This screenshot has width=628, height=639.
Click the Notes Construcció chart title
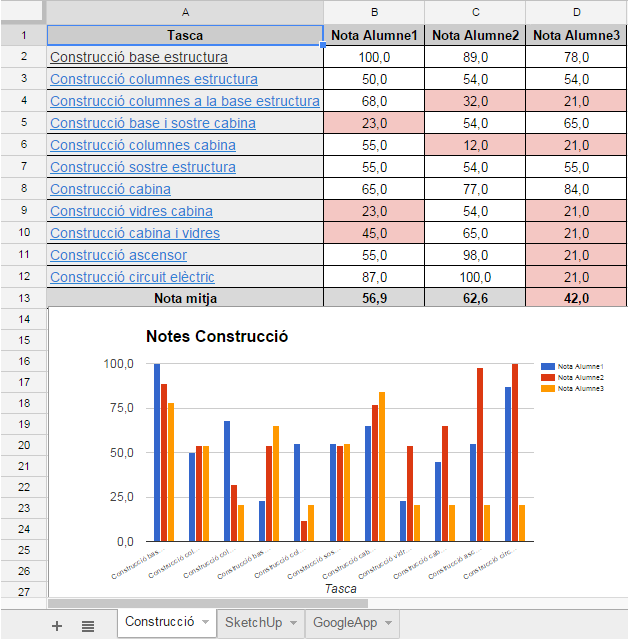[x=217, y=336]
